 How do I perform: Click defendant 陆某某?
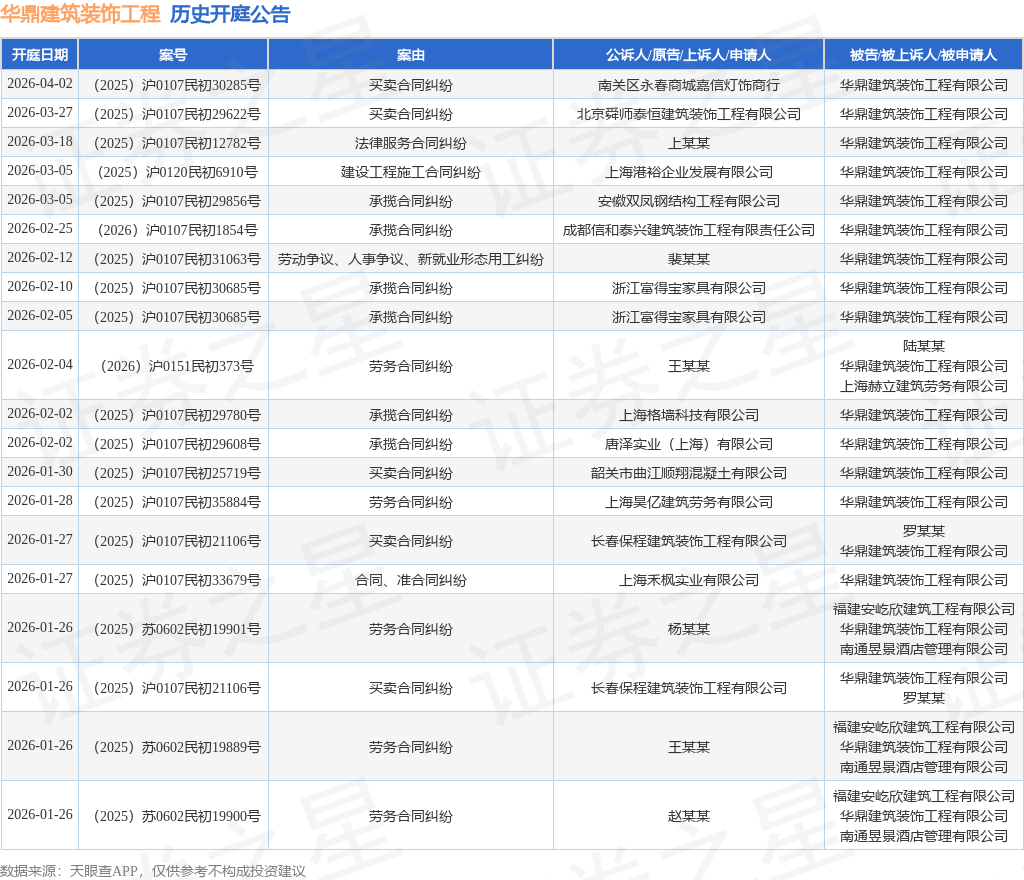click(923, 346)
